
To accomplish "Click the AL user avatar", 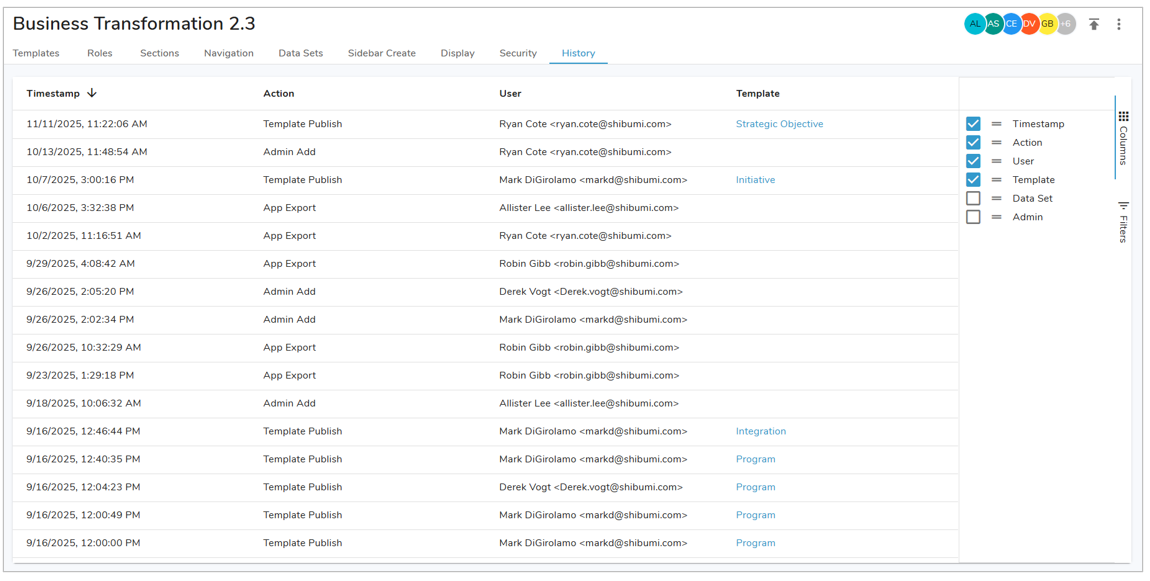I will click(975, 24).
